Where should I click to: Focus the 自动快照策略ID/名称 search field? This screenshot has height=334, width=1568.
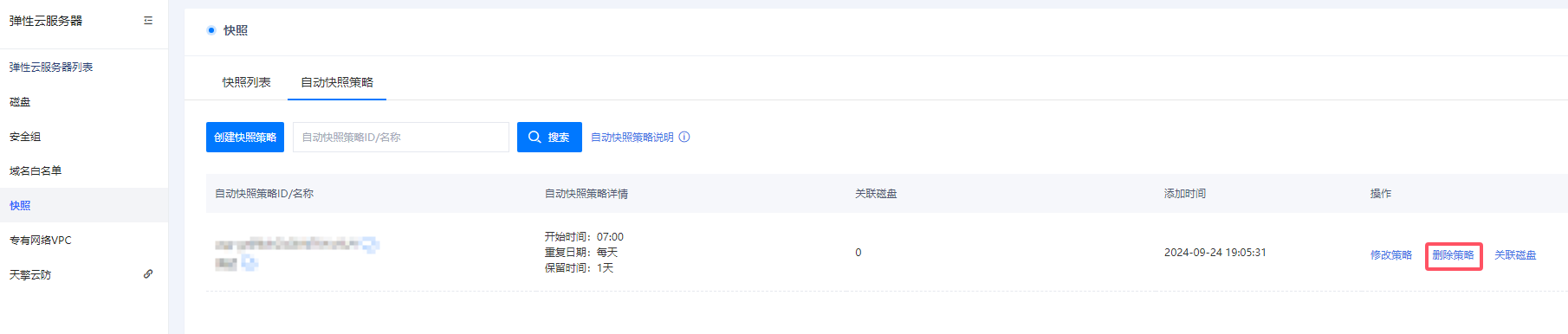pos(401,137)
